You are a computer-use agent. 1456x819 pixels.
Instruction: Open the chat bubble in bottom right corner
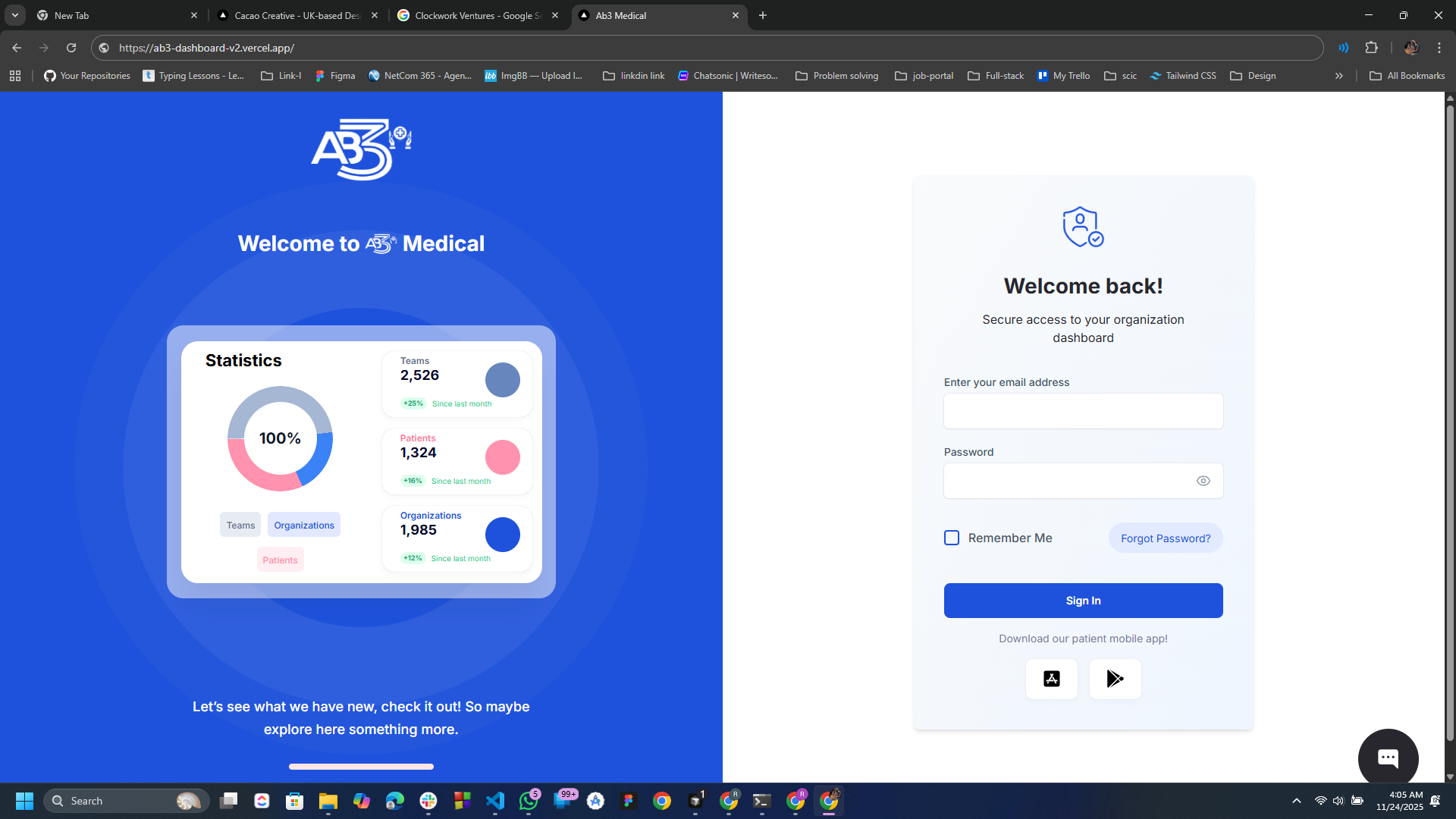coord(1388,757)
